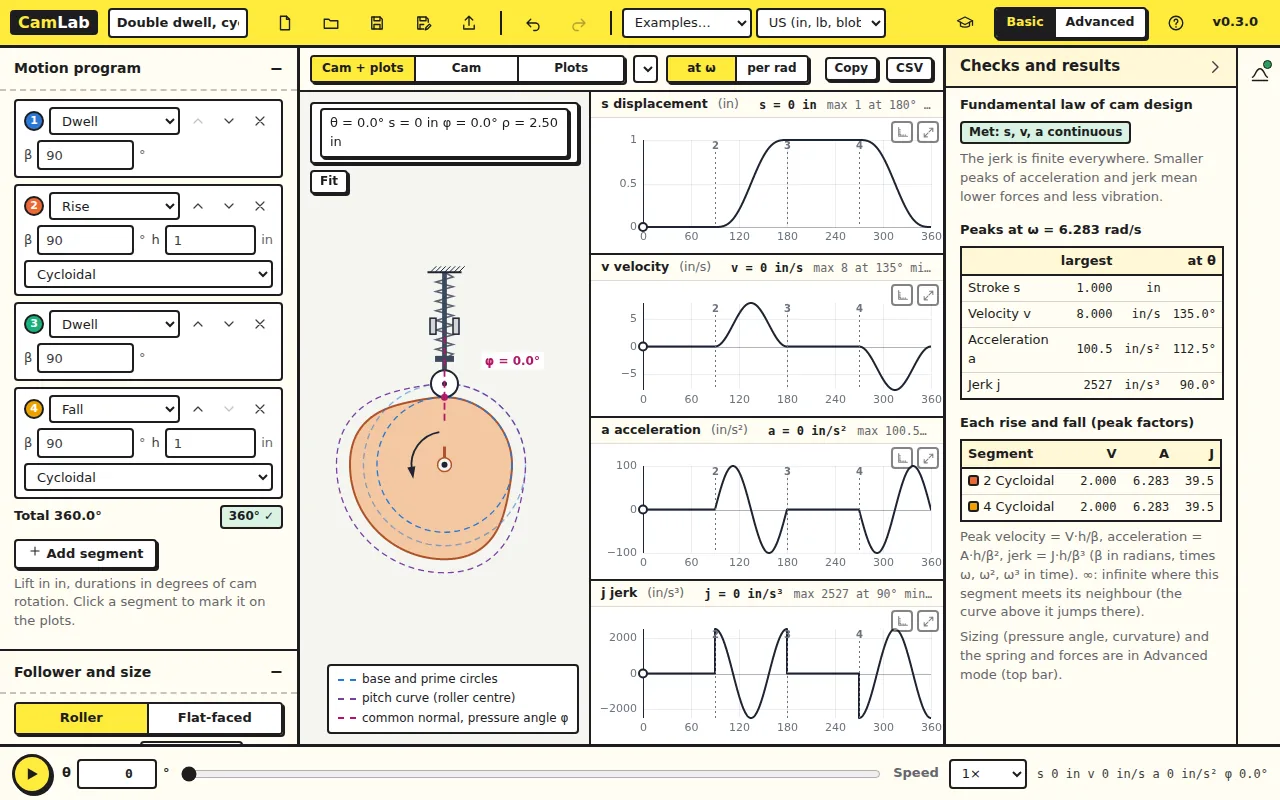Move segment 3 Dwell down

click(229, 324)
